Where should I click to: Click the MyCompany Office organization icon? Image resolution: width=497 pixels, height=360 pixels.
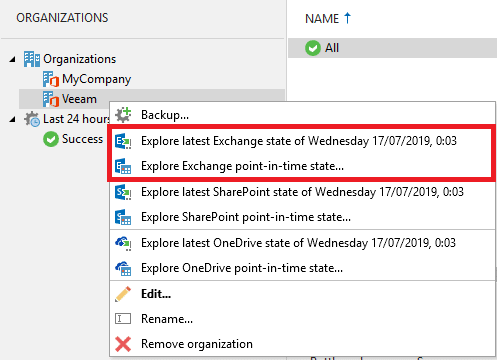coord(51,79)
